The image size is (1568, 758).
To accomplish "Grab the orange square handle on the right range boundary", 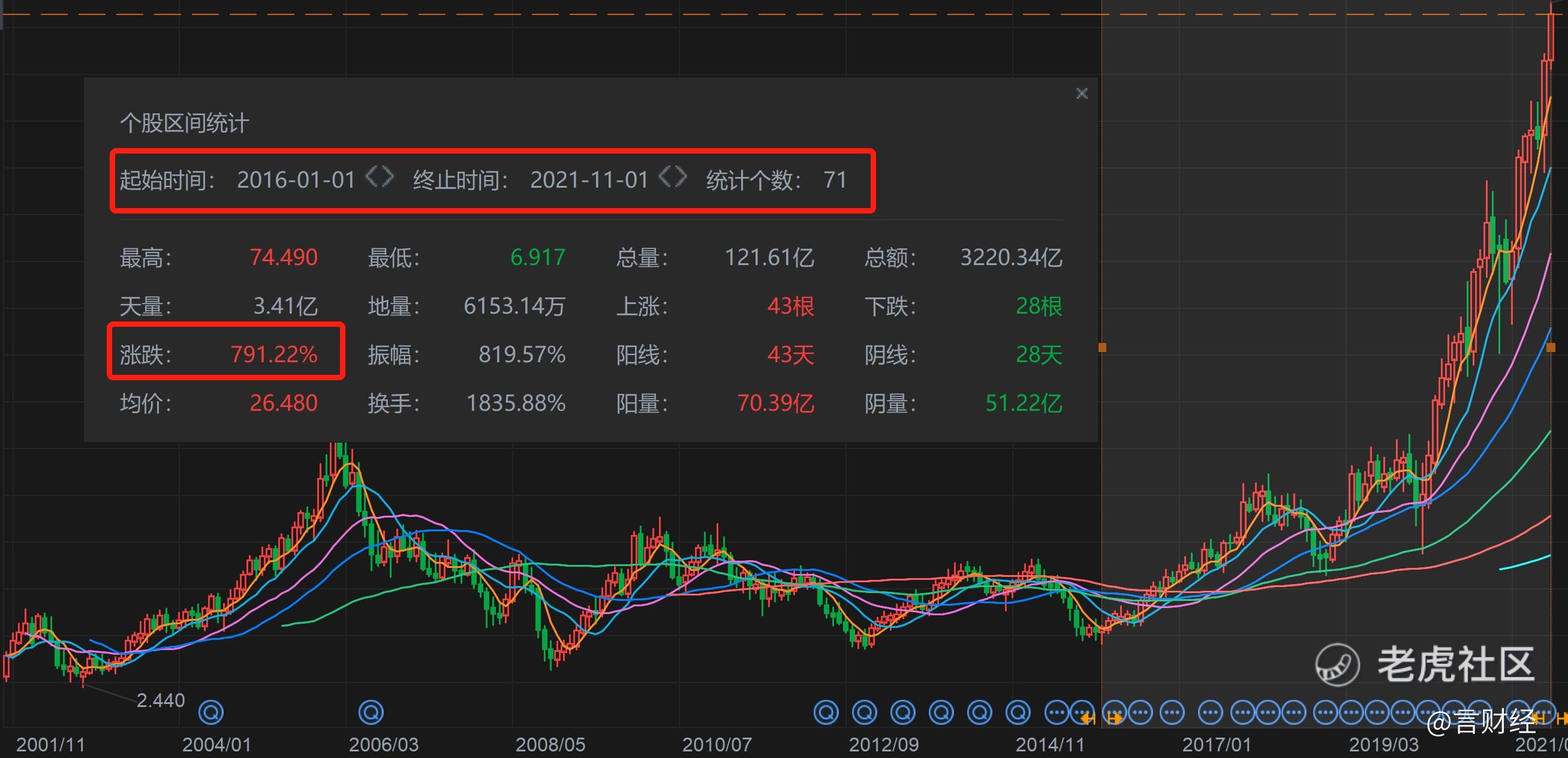I will (x=1551, y=348).
